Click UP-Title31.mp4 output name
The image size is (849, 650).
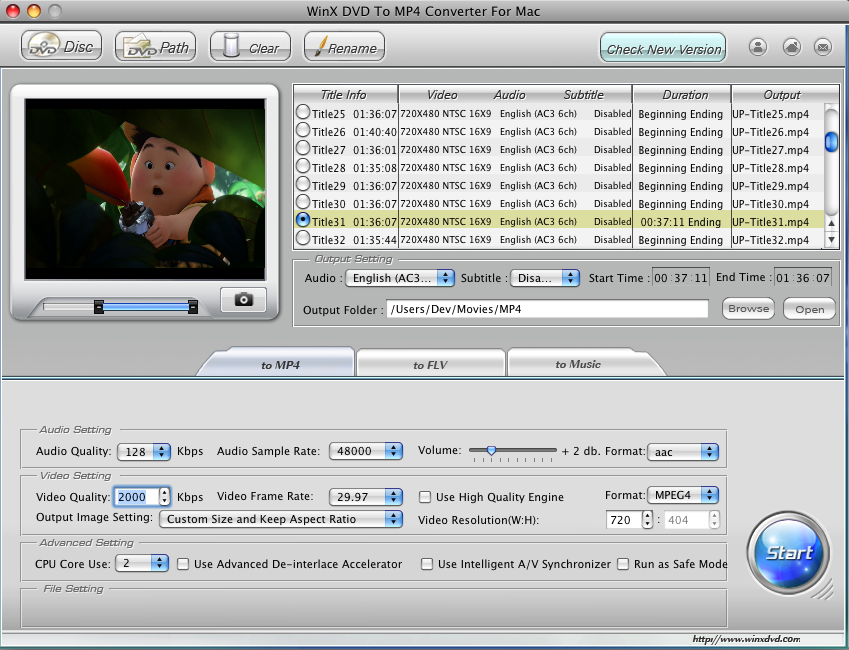tap(770, 222)
